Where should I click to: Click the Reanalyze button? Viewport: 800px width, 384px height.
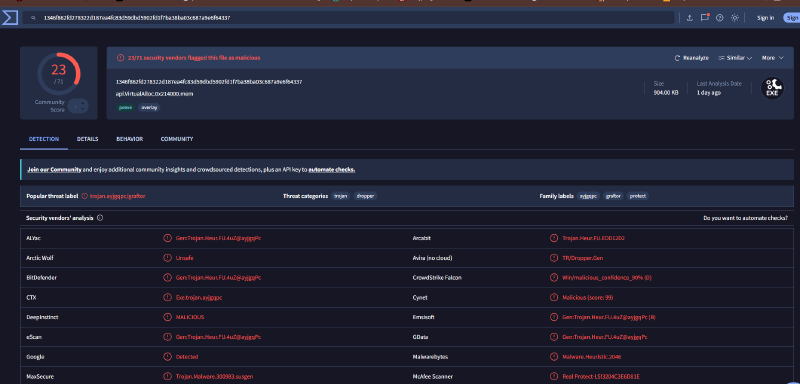point(691,58)
